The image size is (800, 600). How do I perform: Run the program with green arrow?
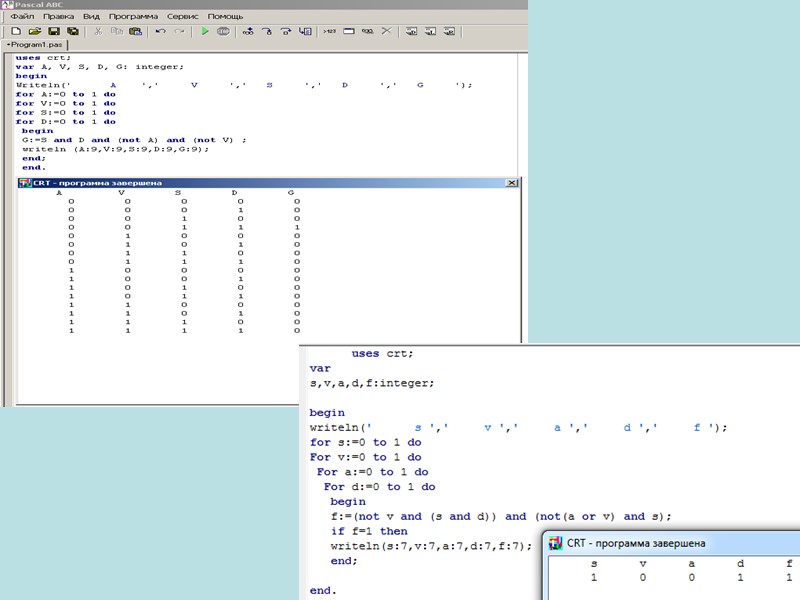[204, 32]
